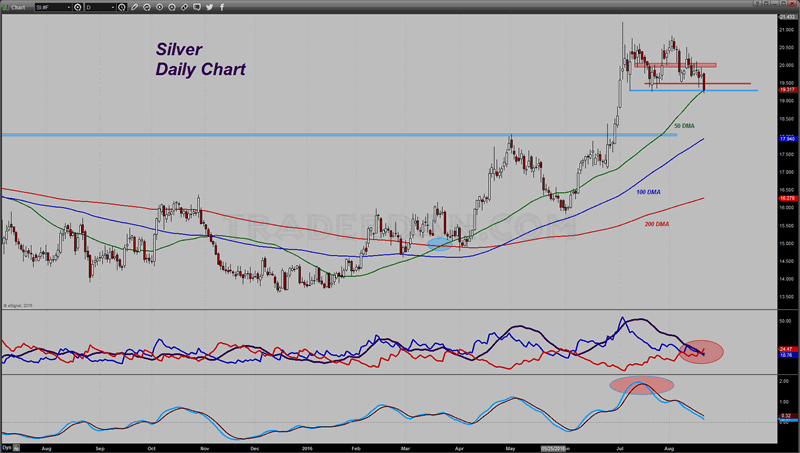Click the 19.317 current price tag
The height and width of the screenshot is (453, 800).
[x=787, y=89]
